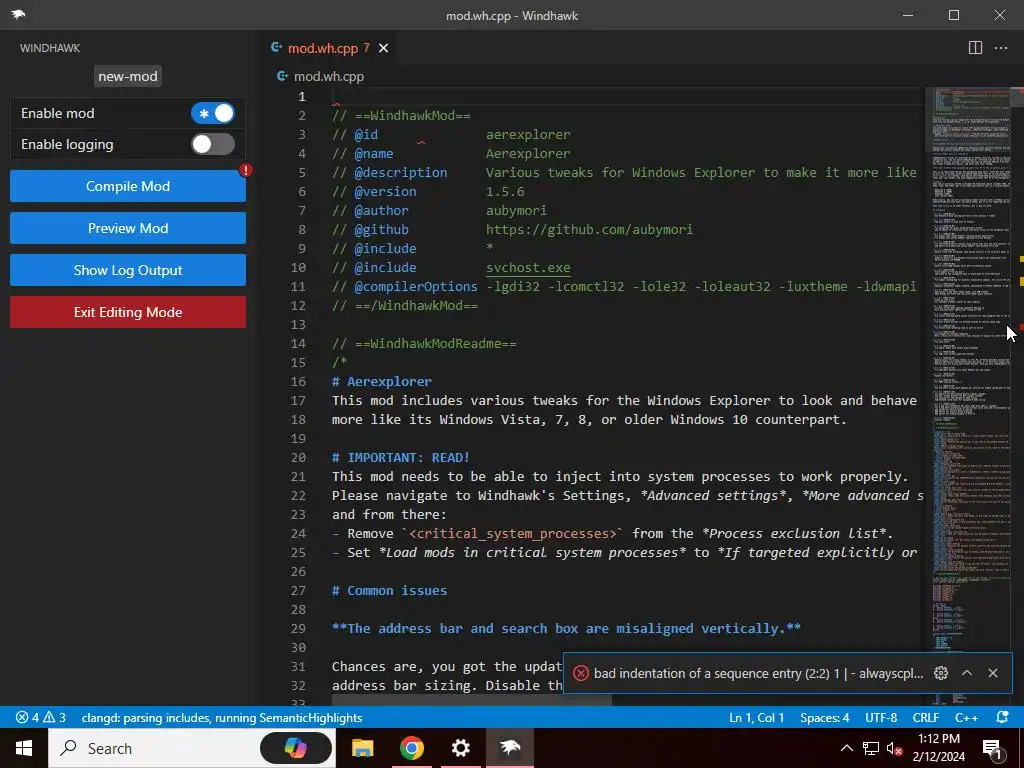Open the editor More Actions ellipsis menu

click(1000, 48)
